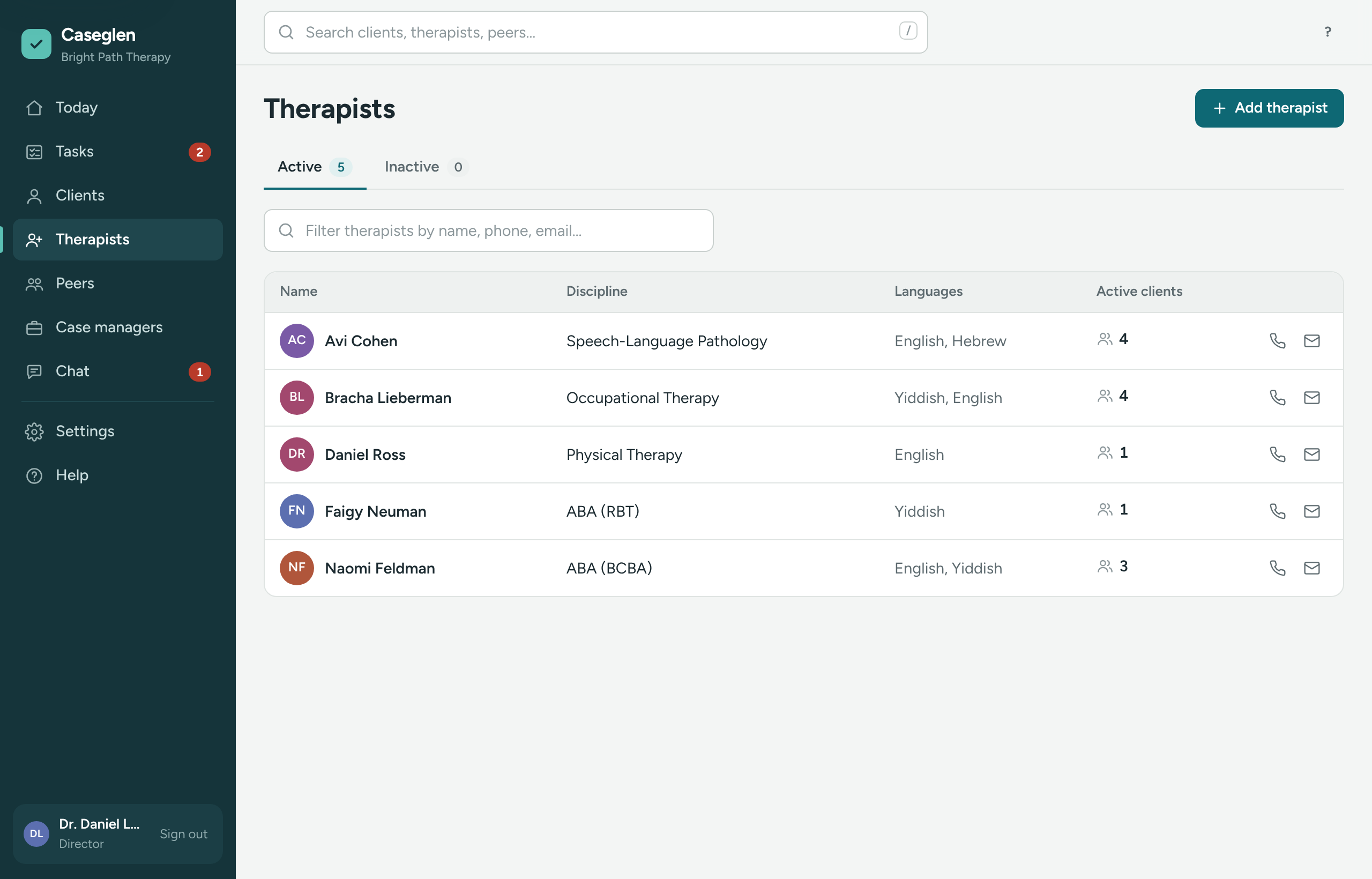The image size is (1372, 879).
Task: Click phone icon in Bracha Lieberman row
Action: [1277, 397]
